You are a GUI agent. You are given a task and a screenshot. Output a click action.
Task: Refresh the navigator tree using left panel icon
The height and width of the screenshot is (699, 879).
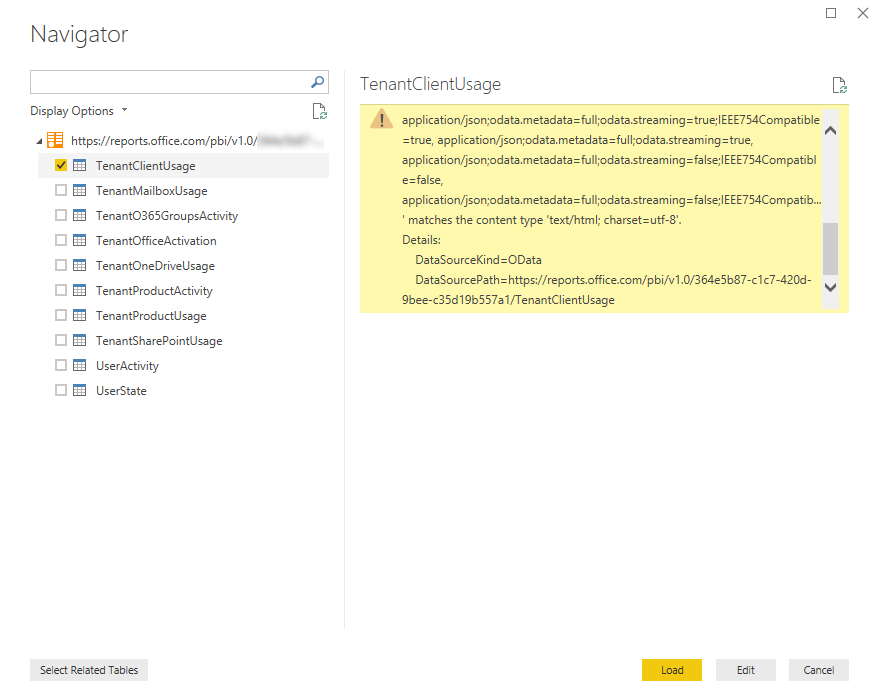click(320, 111)
